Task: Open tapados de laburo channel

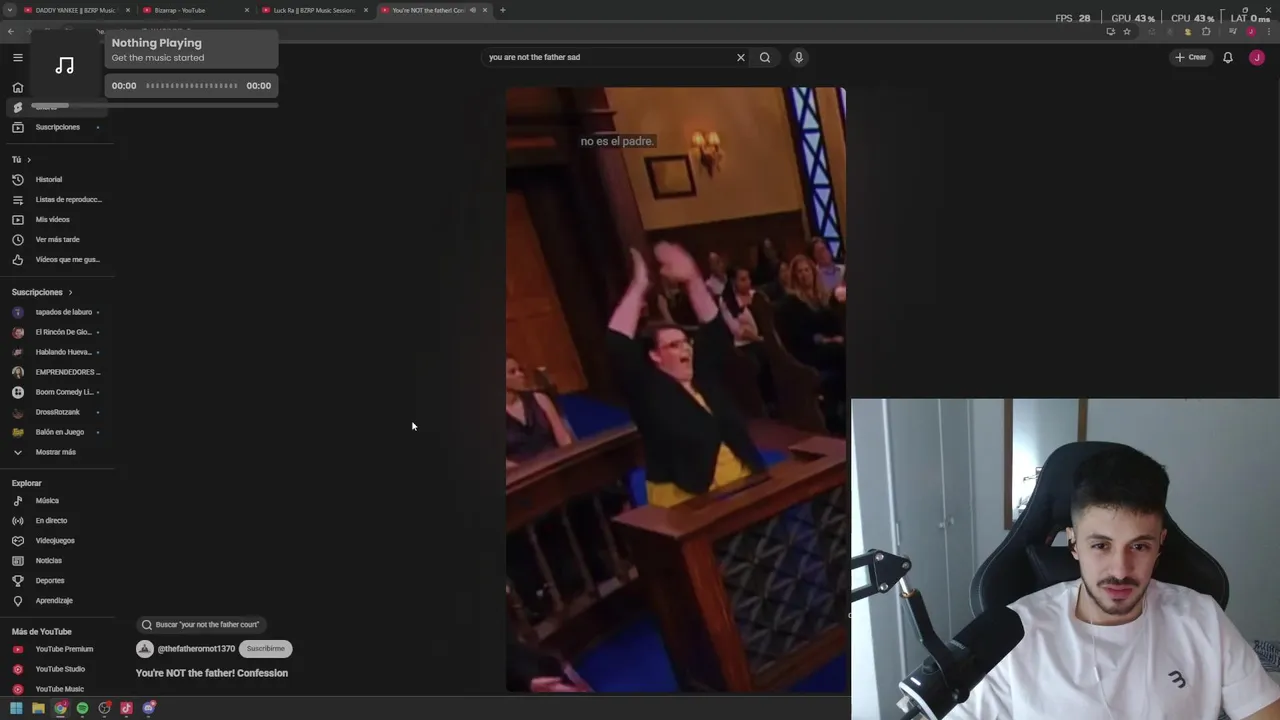Action: (58, 312)
